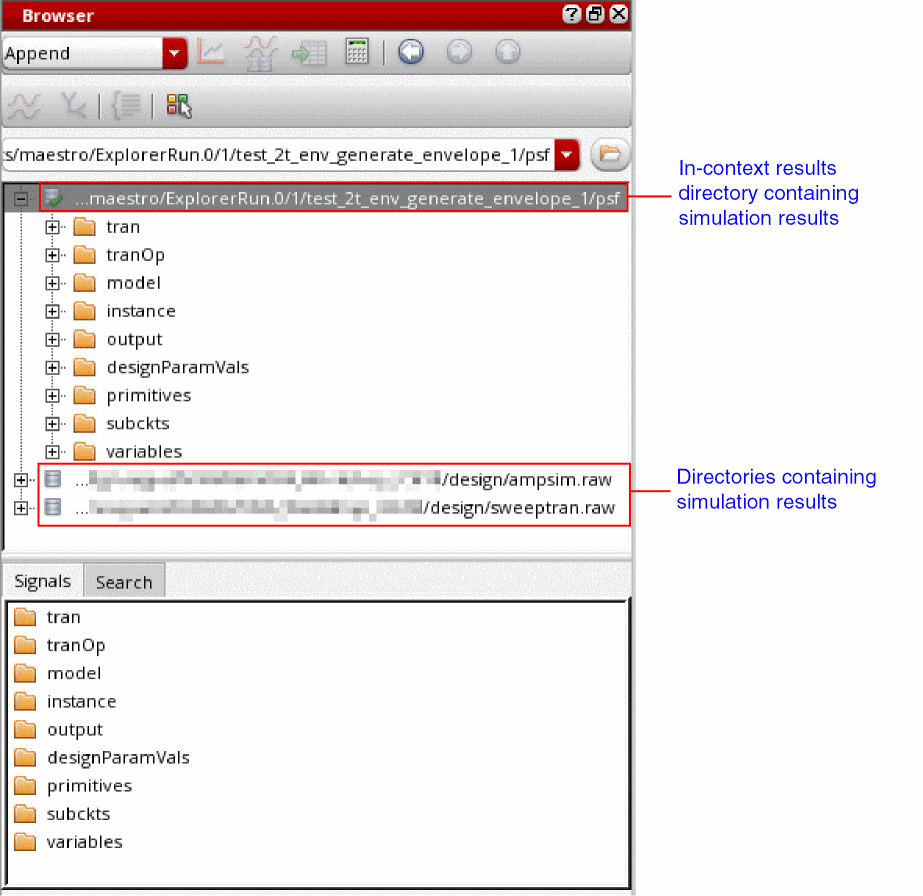This screenshot has width=923, height=896.
Task: Expand the ampsim.raw results directory
Action: click(x=21, y=480)
